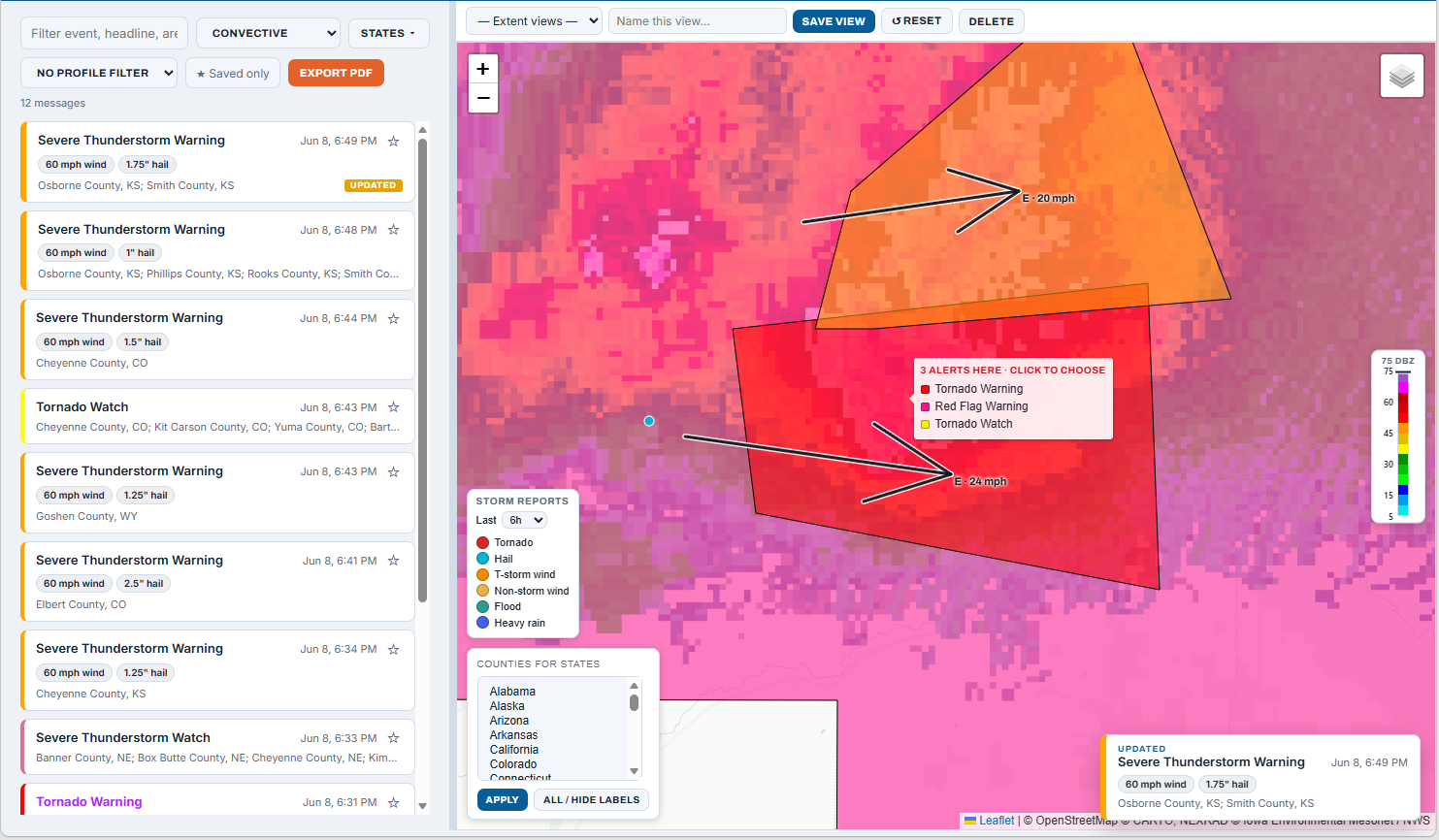1439x840 pixels.
Task: Open the CONVECTIVE category dropdown
Action: 268,33
